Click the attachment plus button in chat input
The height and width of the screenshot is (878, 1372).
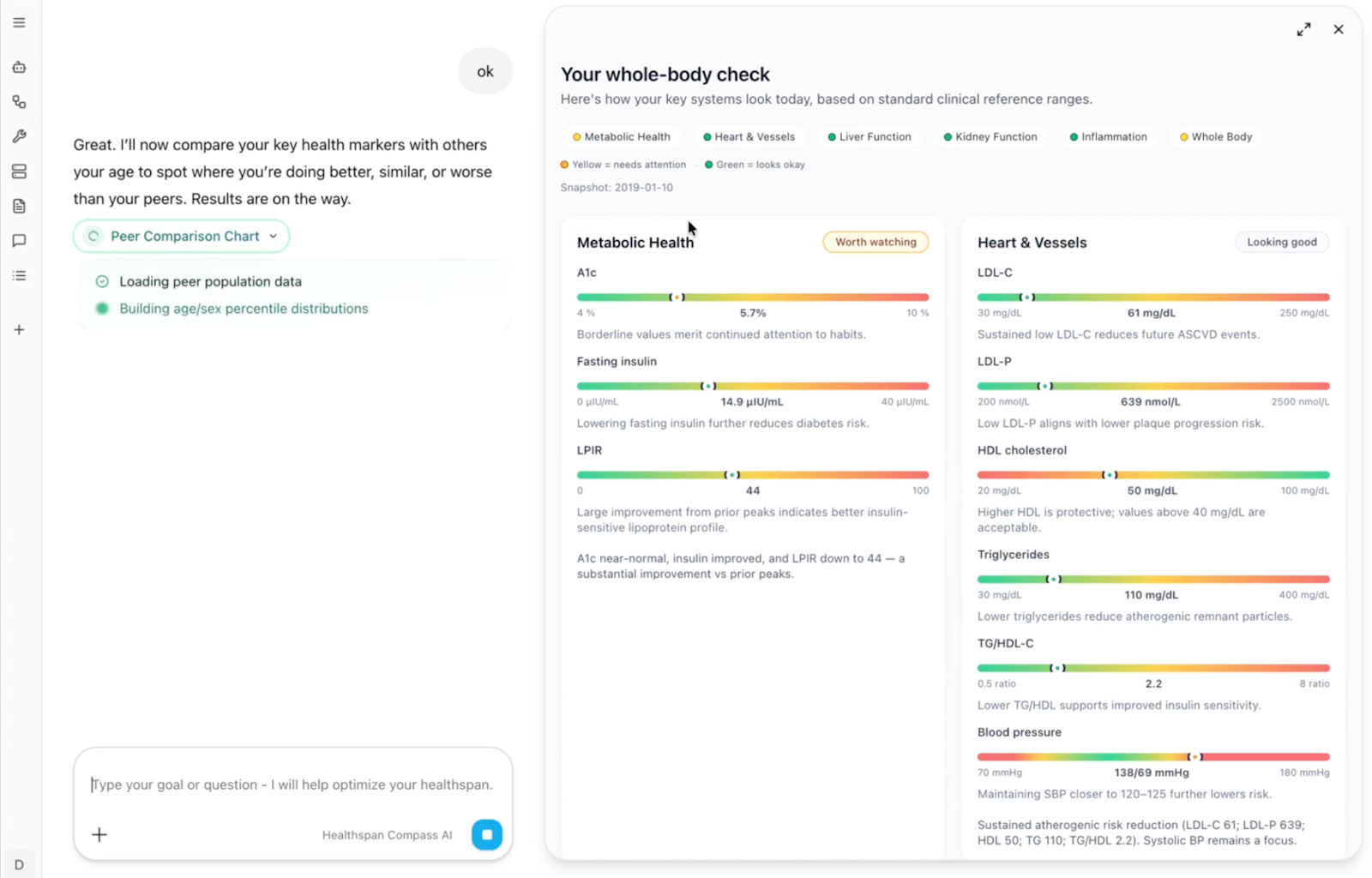tap(99, 834)
